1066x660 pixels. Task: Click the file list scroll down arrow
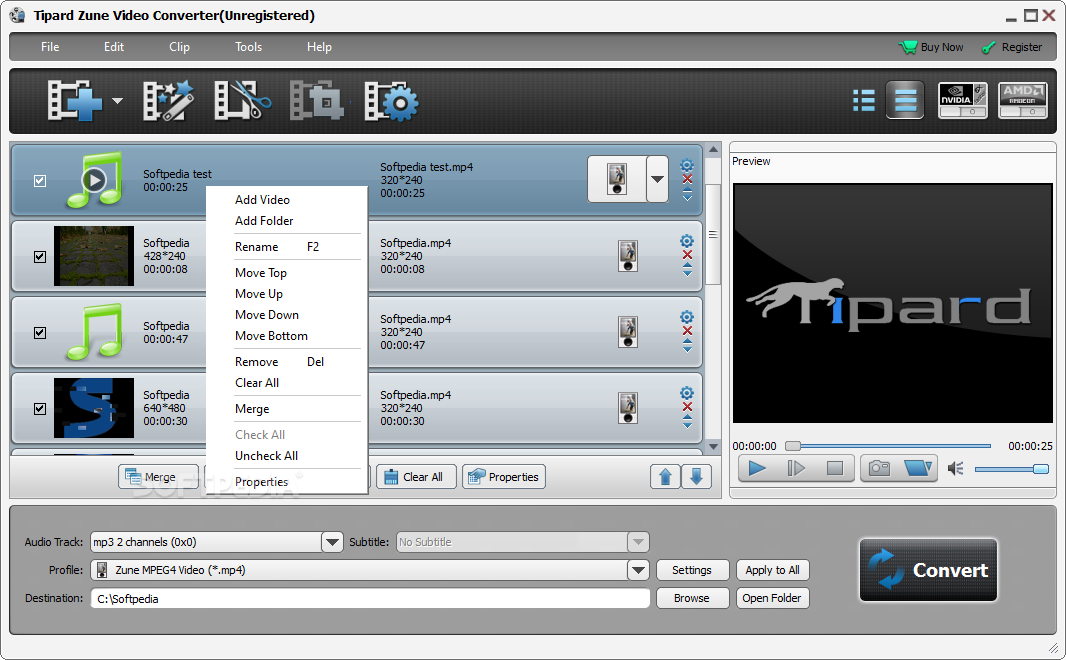coord(713,447)
